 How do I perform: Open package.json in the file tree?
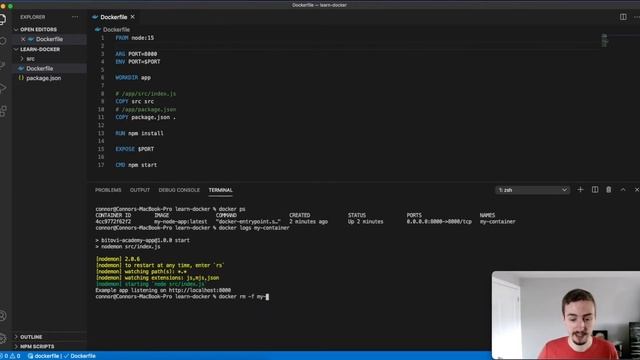click(x=44, y=78)
